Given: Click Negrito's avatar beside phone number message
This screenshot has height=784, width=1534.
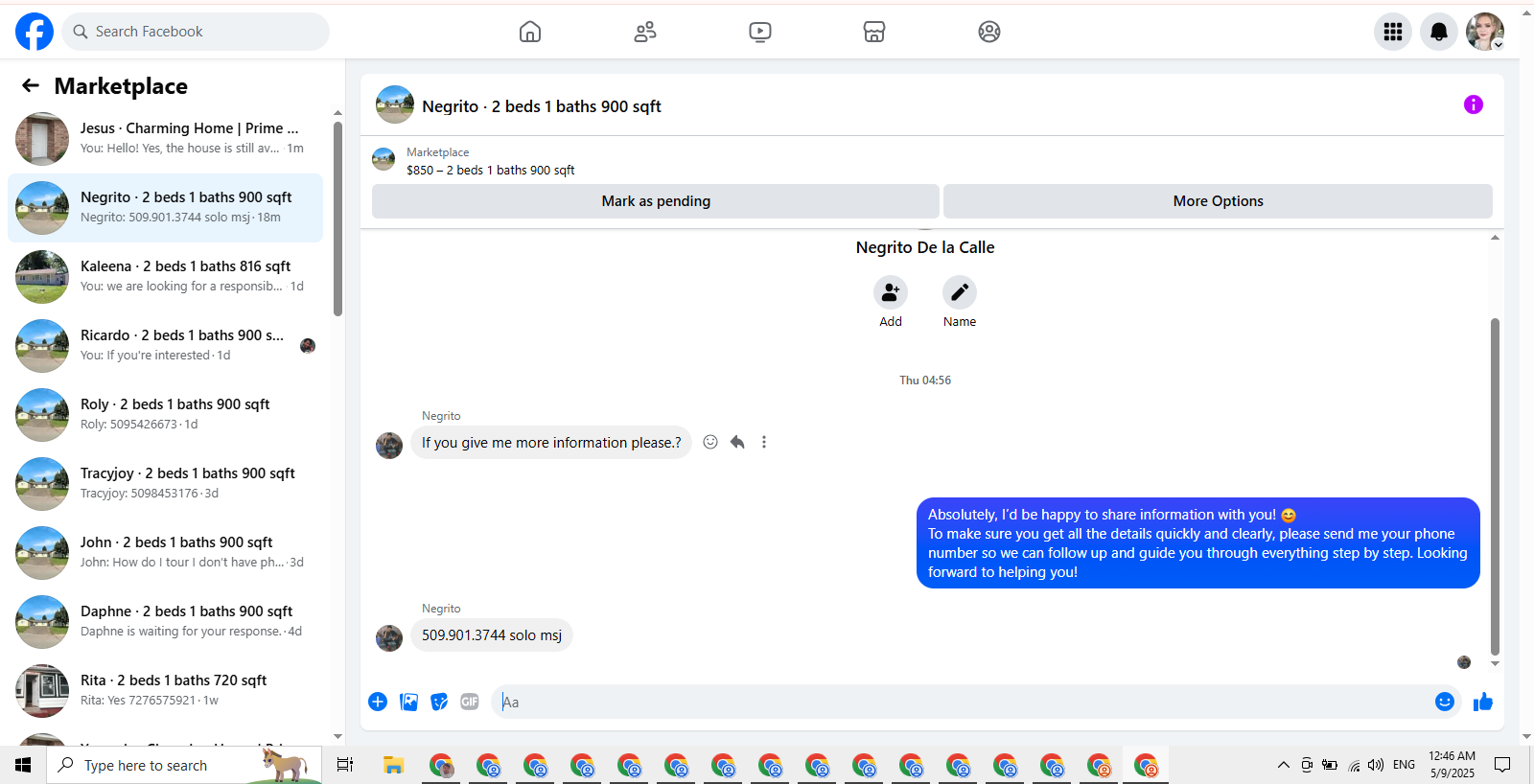Looking at the screenshot, I should pyautogui.click(x=389, y=638).
